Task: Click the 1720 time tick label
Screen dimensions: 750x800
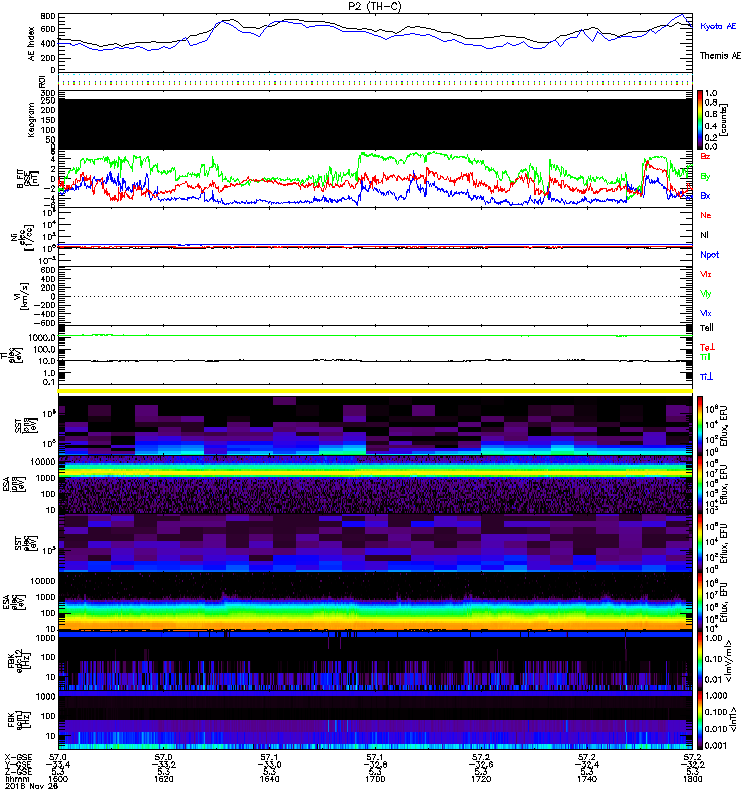Action: point(481,779)
